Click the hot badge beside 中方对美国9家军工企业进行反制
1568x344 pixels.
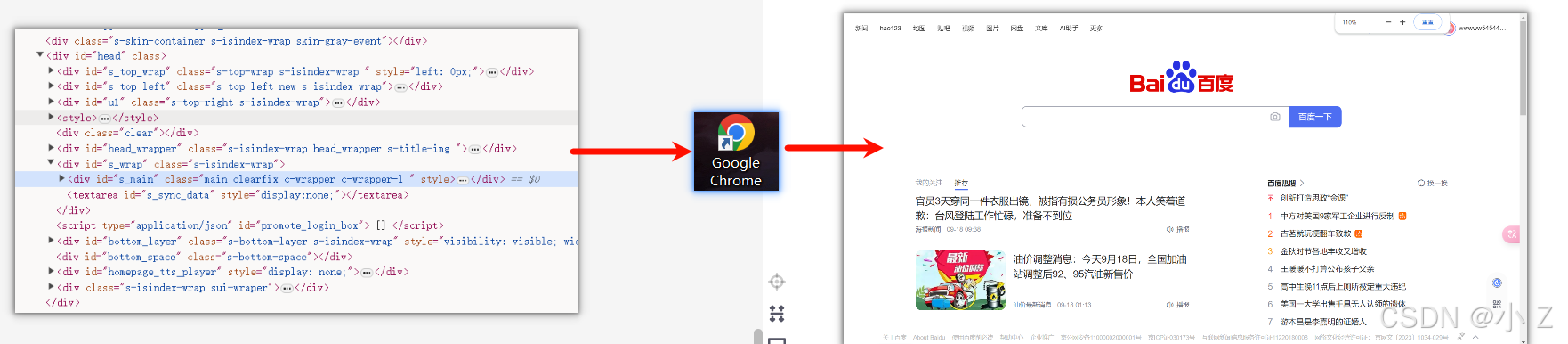[x=1402, y=216]
